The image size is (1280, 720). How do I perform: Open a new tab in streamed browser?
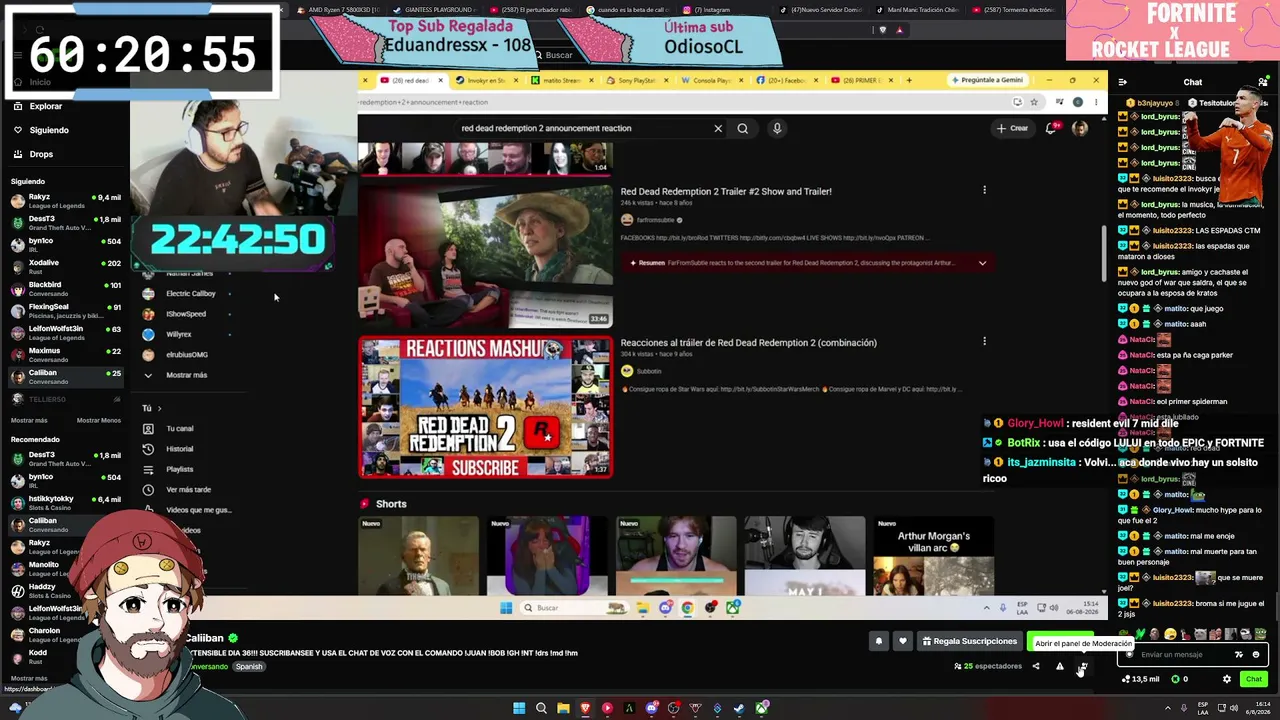pos(909,80)
